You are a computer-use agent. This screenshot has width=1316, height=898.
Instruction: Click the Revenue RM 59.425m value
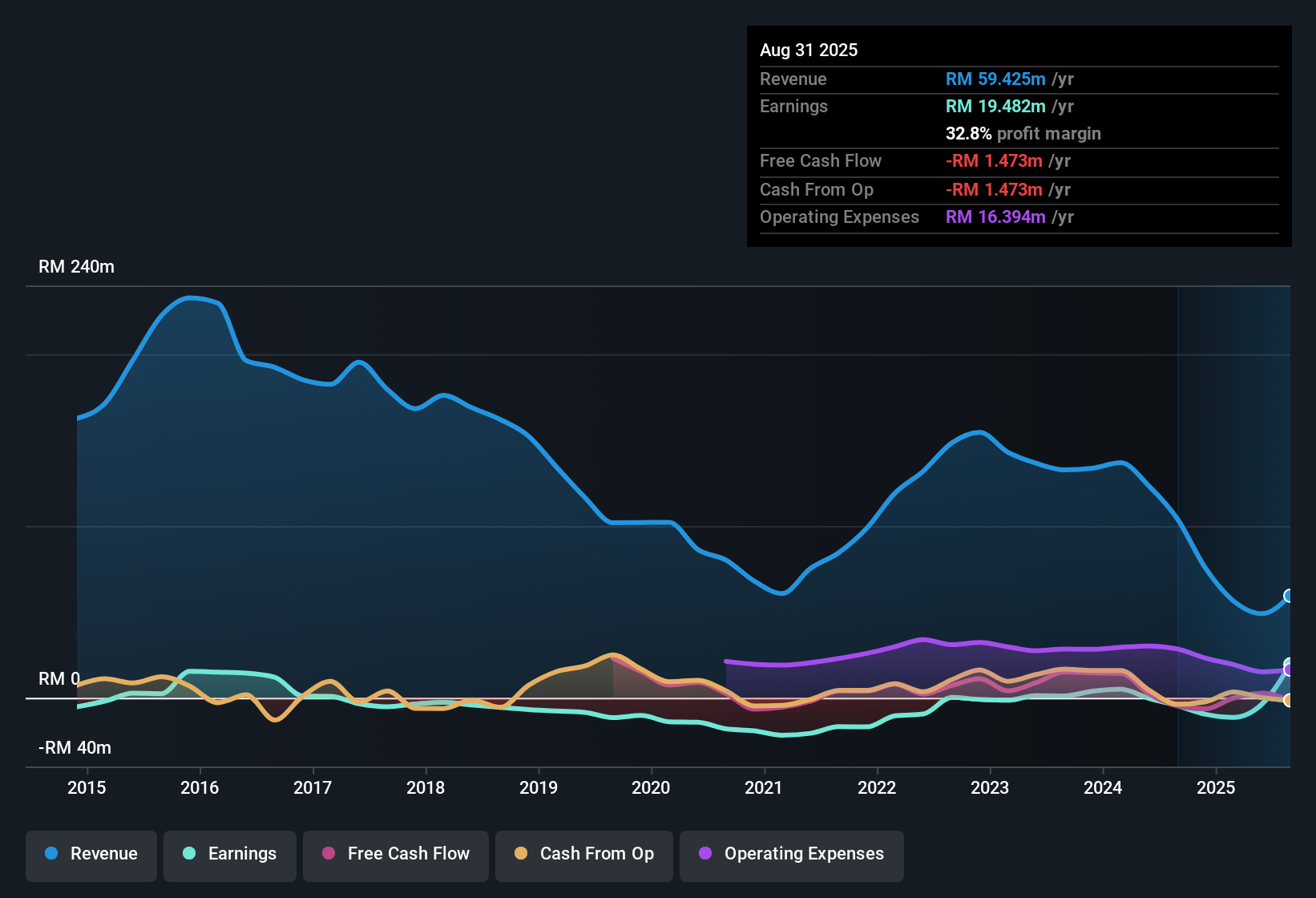click(995, 79)
